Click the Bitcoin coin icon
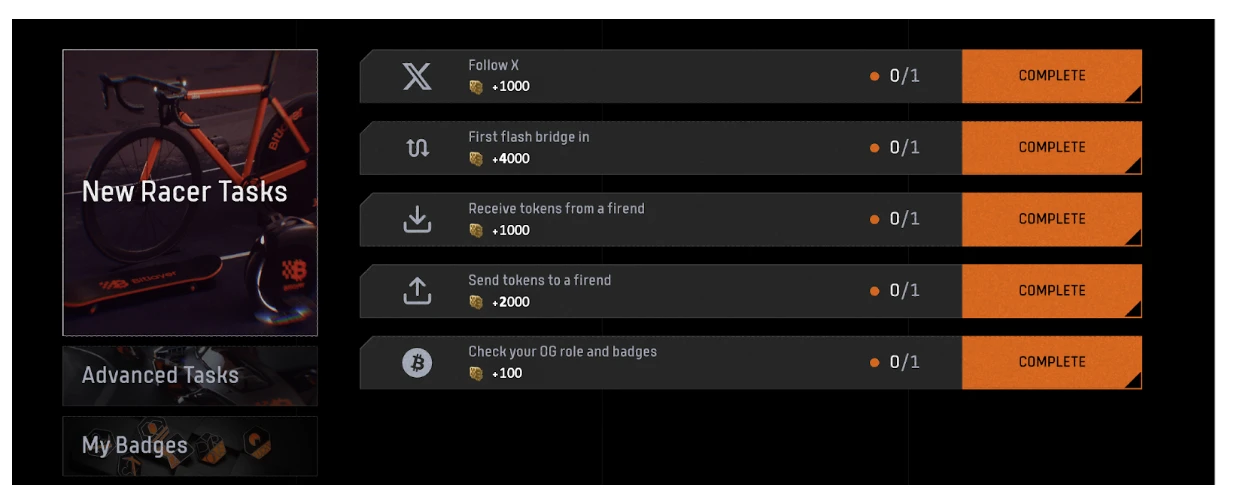This screenshot has width=1236, height=500. [417, 363]
